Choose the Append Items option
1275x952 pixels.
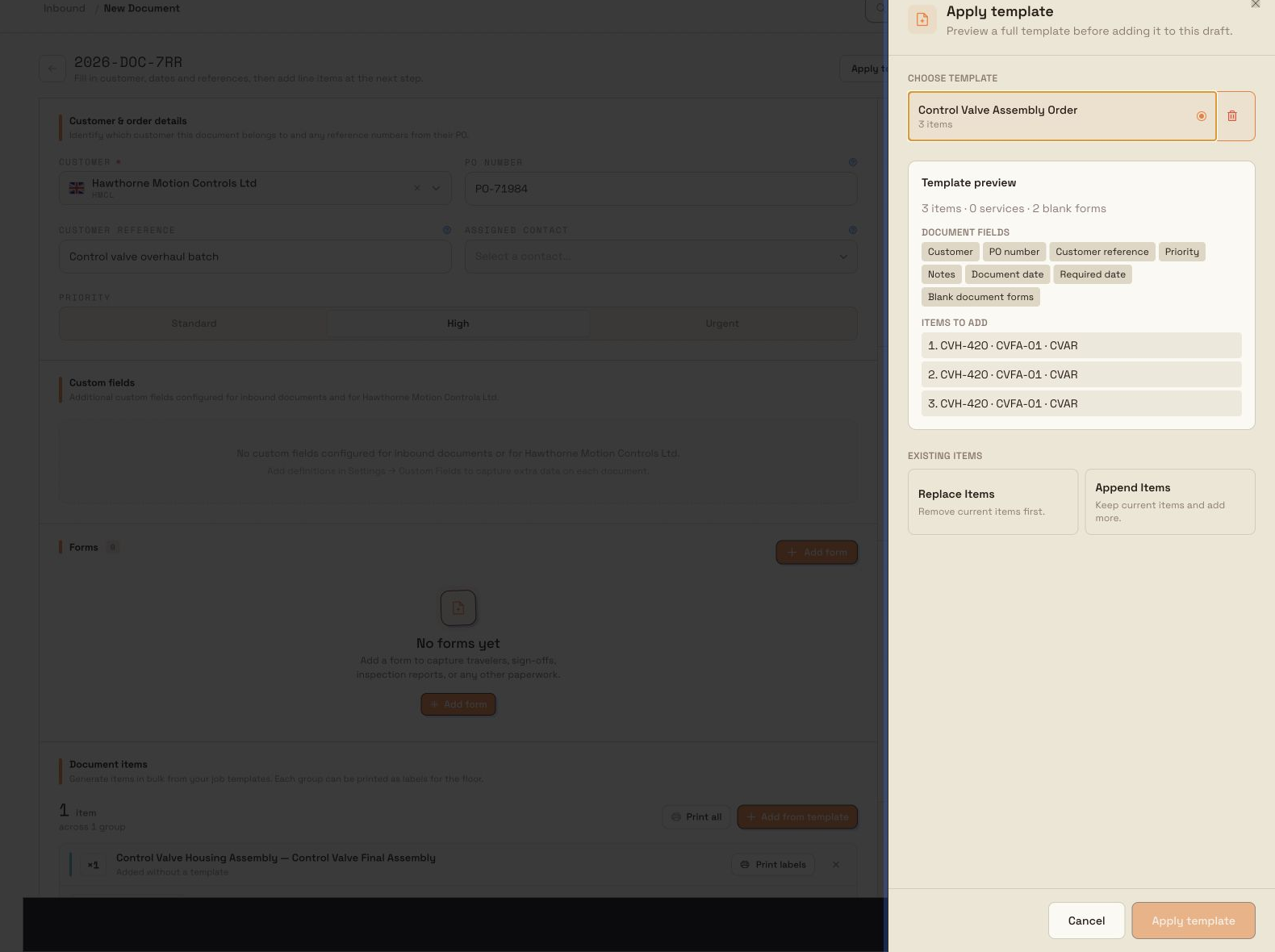click(1169, 502)
